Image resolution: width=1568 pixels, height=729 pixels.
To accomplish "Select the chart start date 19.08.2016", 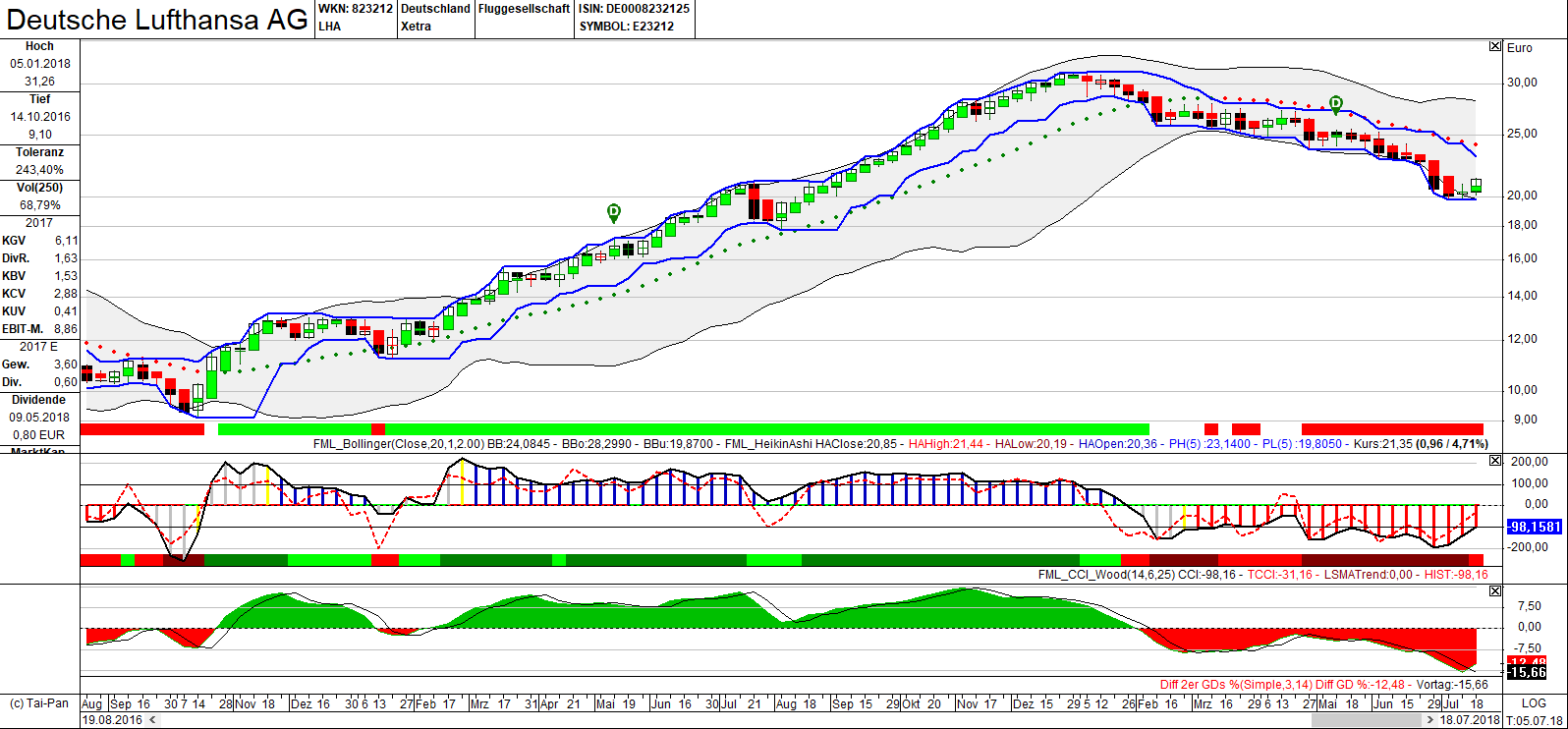I will coord(112,720).
